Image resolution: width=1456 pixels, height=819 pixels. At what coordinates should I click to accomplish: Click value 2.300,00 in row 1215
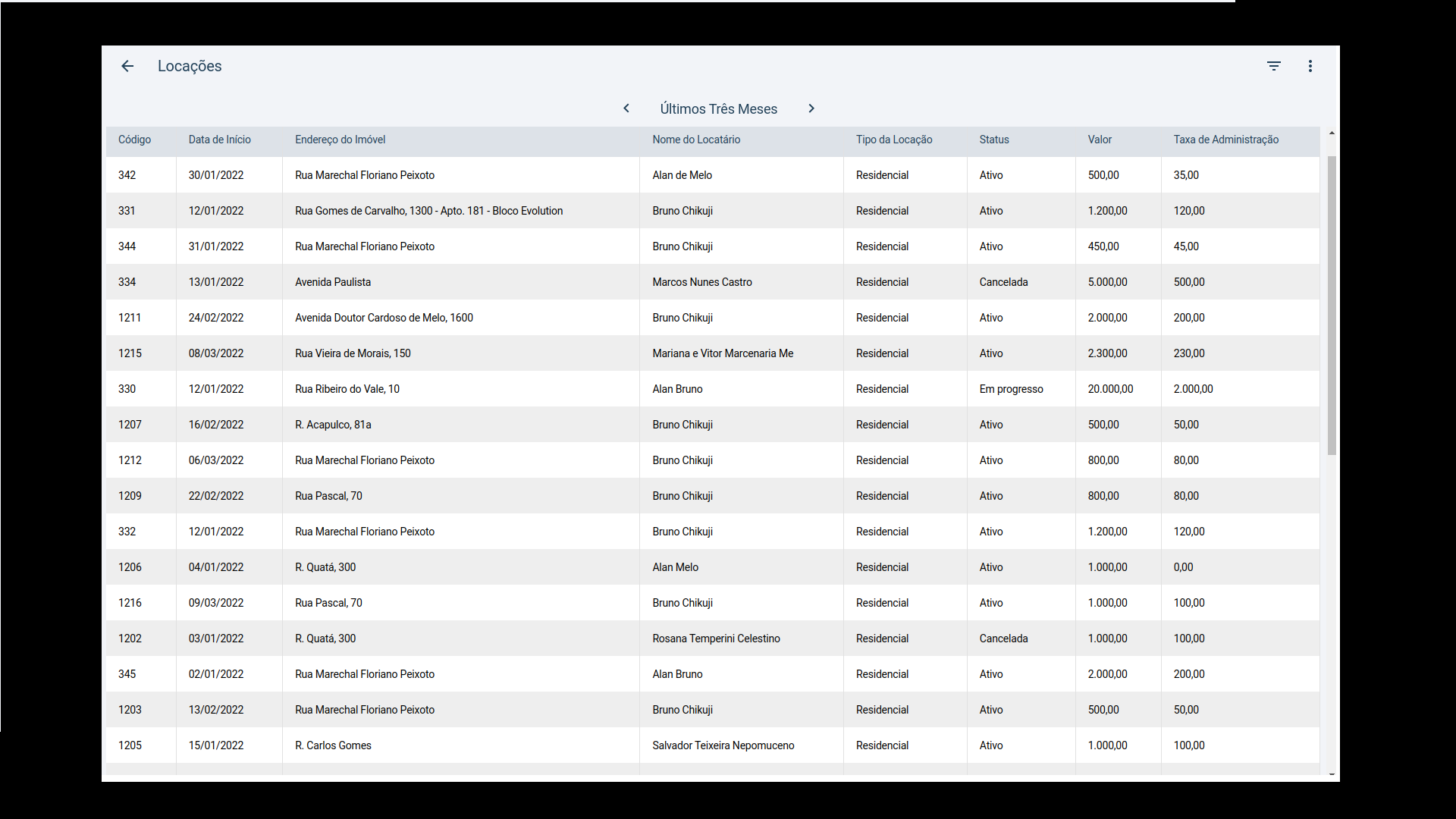point(1107,353)
